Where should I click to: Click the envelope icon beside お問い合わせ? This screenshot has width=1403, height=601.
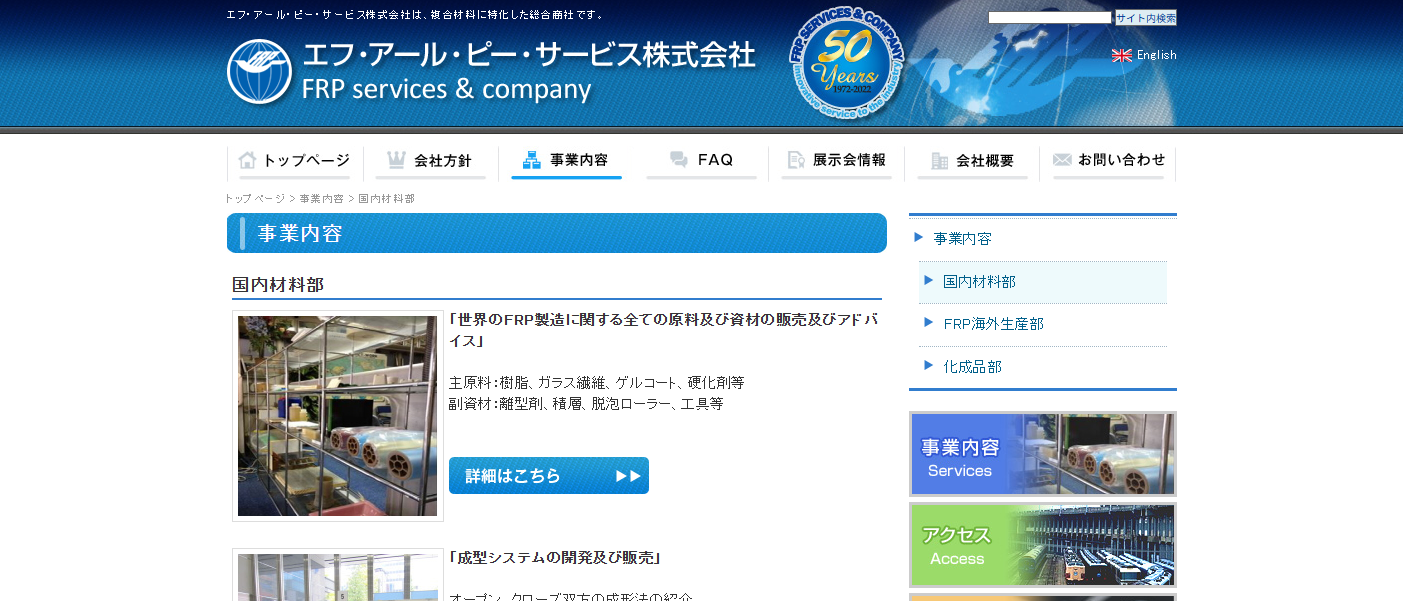tap(1062, 160)
